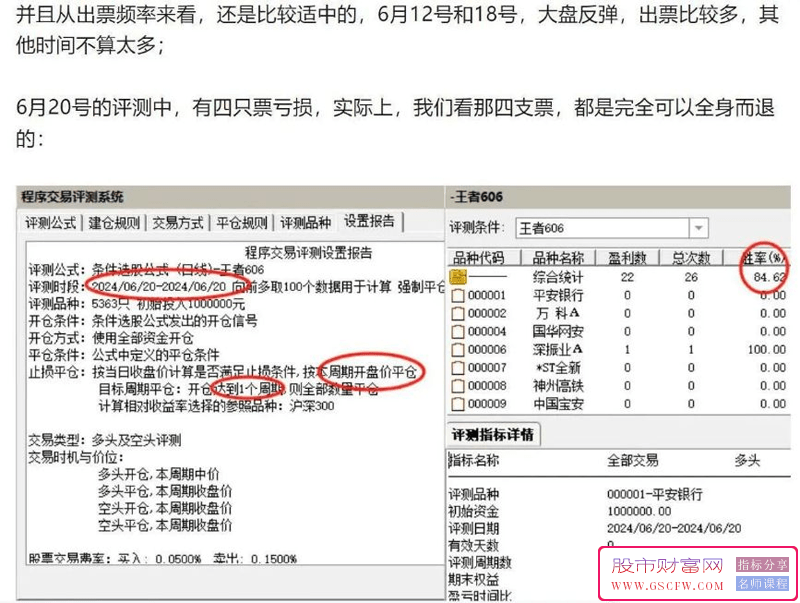Click the 程序交易评测设置报告 heading
Viewport: 800px width, 603px height.
tap(308, 253)
